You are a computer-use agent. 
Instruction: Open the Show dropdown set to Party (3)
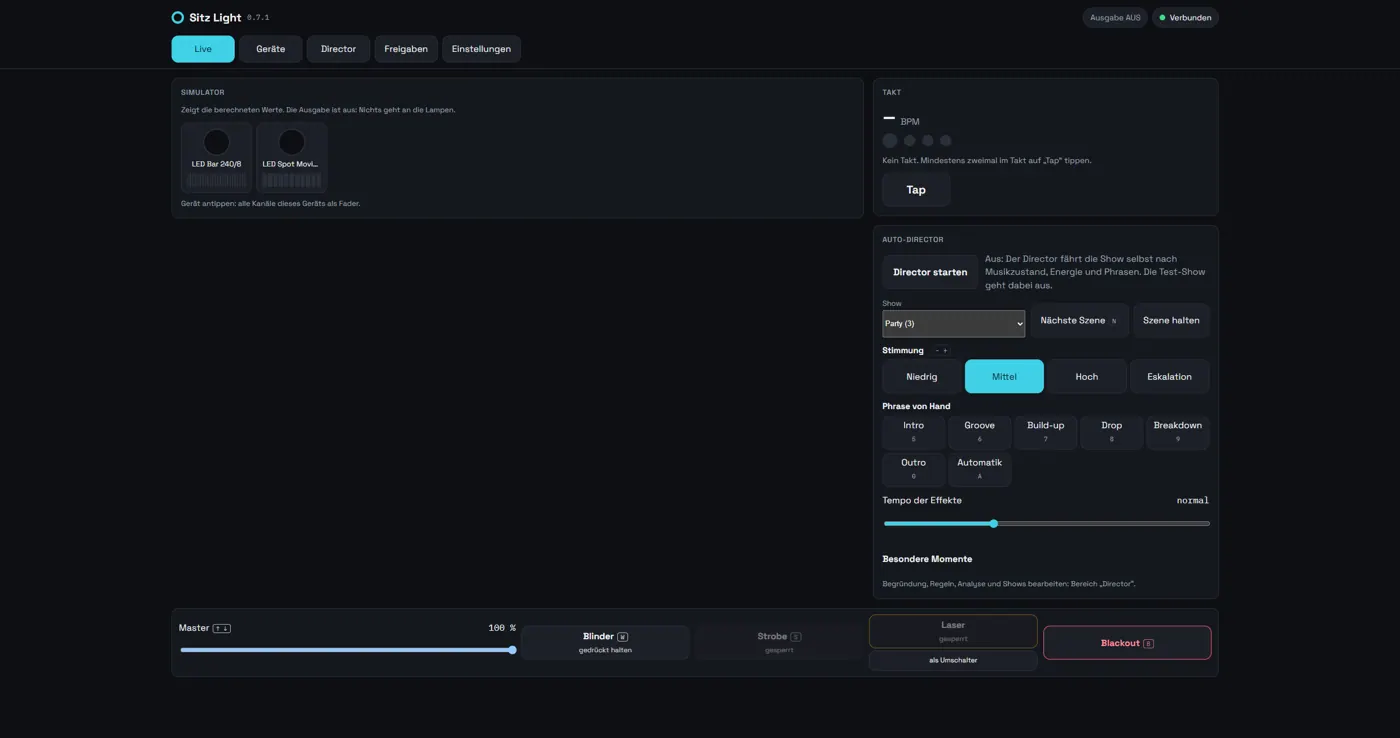[953, 324]
